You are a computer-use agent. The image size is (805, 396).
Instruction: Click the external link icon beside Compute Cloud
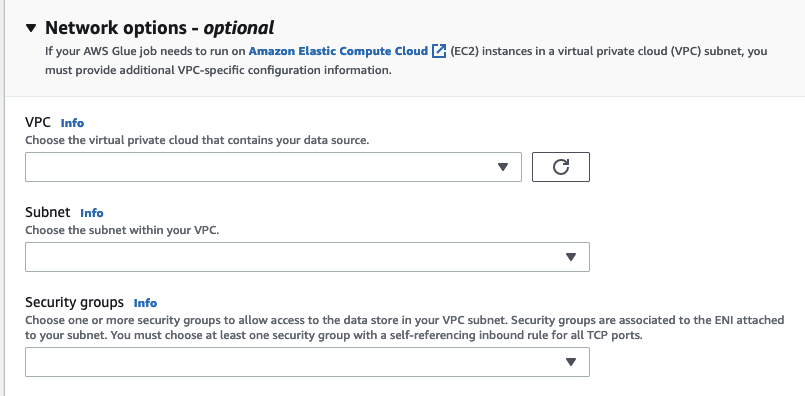[439, 51]
